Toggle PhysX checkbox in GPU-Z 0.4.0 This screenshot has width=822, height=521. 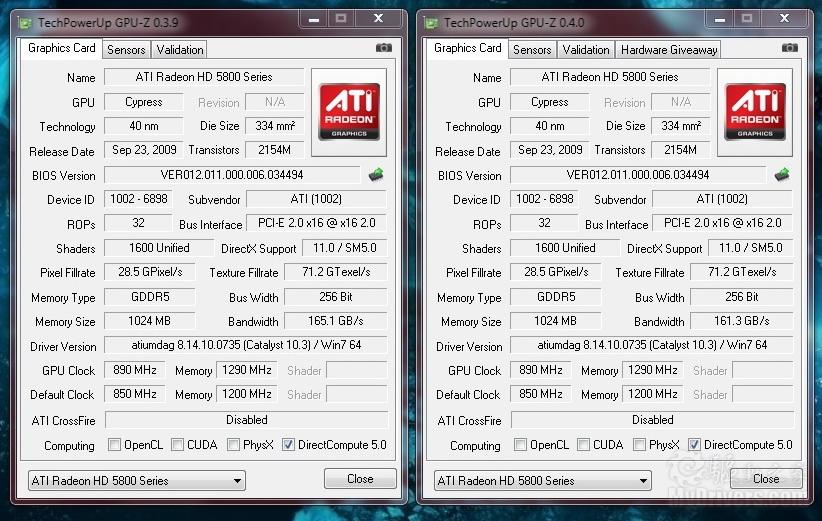[639, 445]
